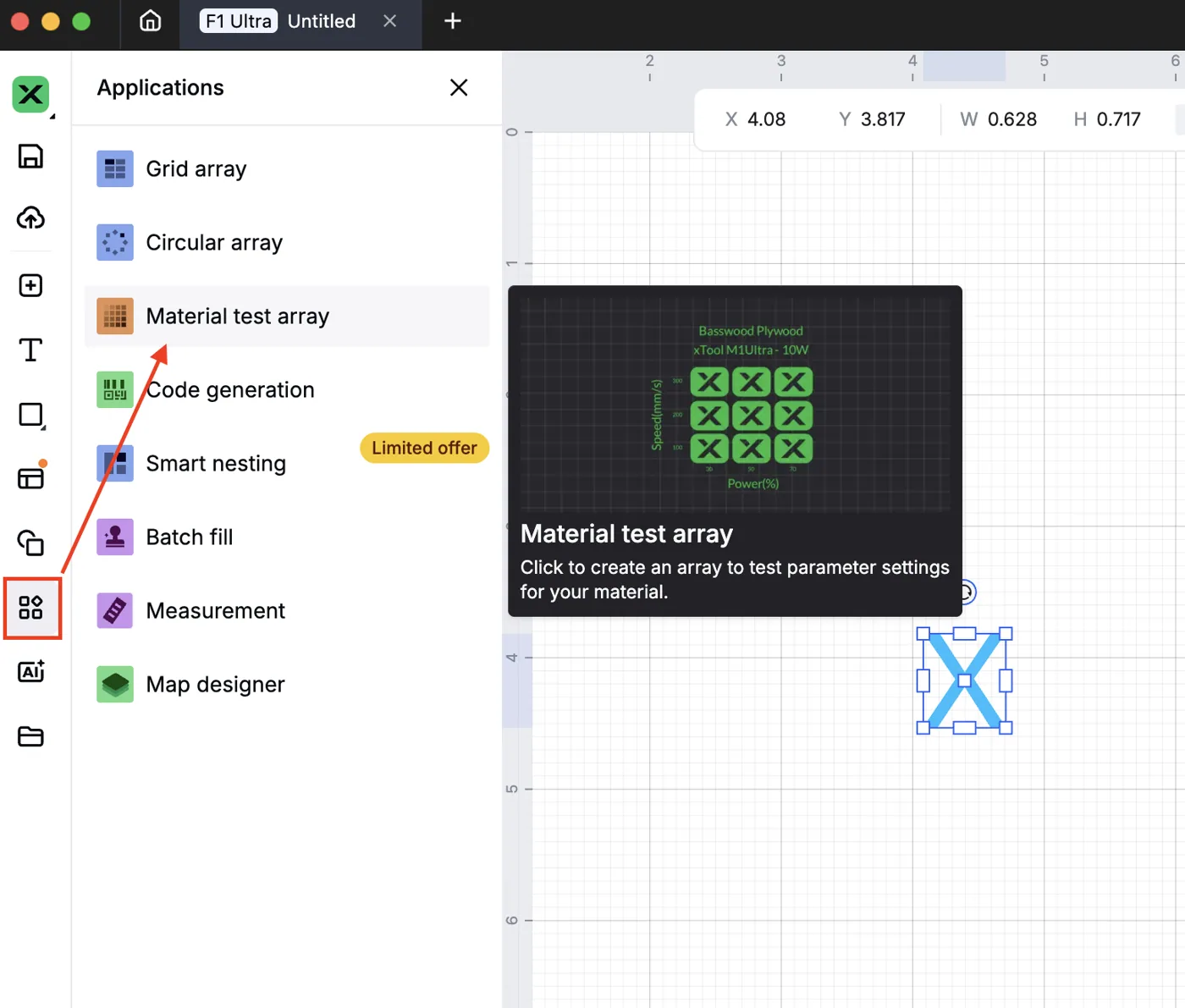This screenshot has width=1185, height=1008.
Task: Click the insert image plus icon
Action: 31,285
